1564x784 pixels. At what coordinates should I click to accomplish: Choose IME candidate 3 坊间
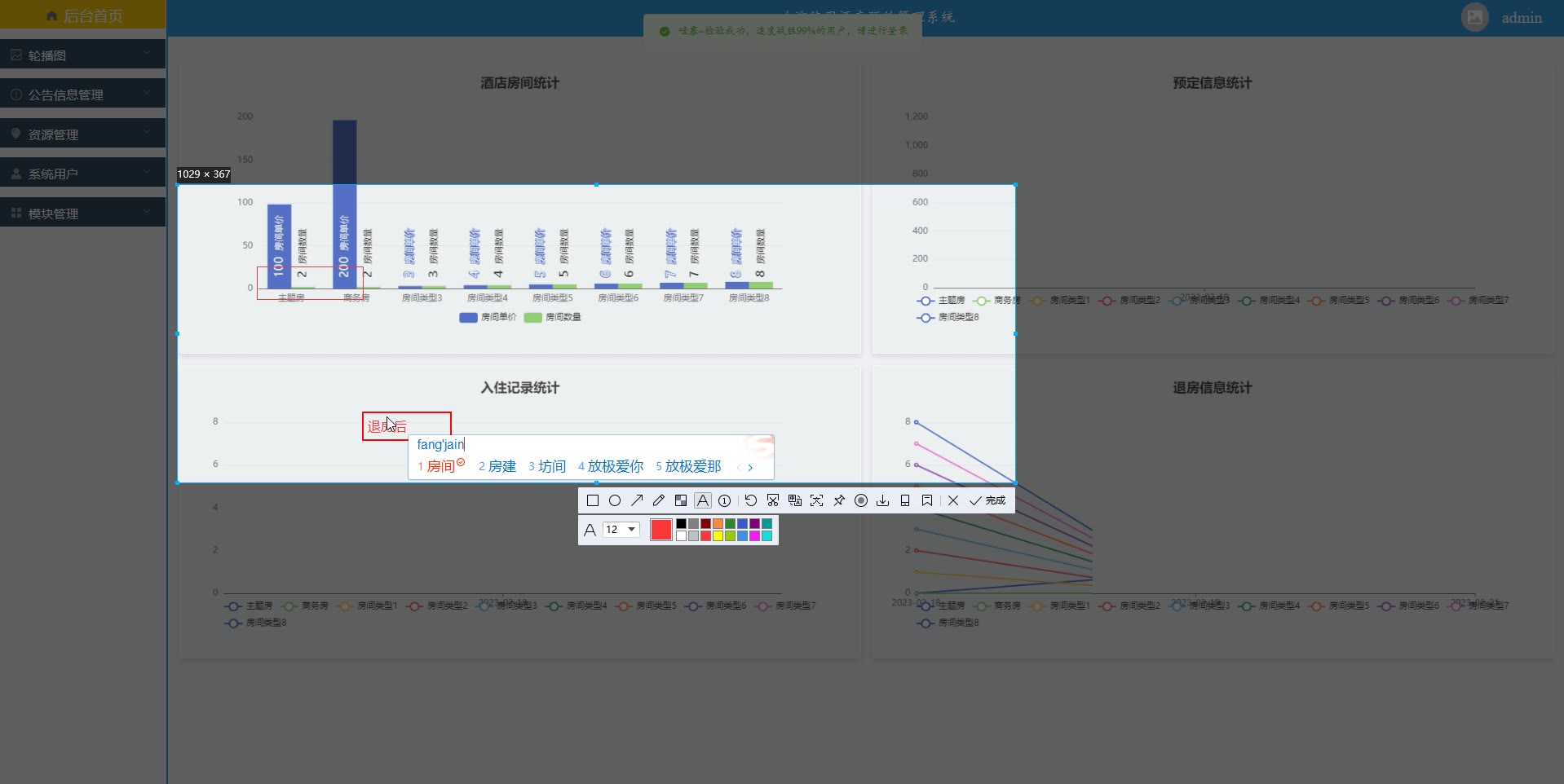click(x=547, y=466)
